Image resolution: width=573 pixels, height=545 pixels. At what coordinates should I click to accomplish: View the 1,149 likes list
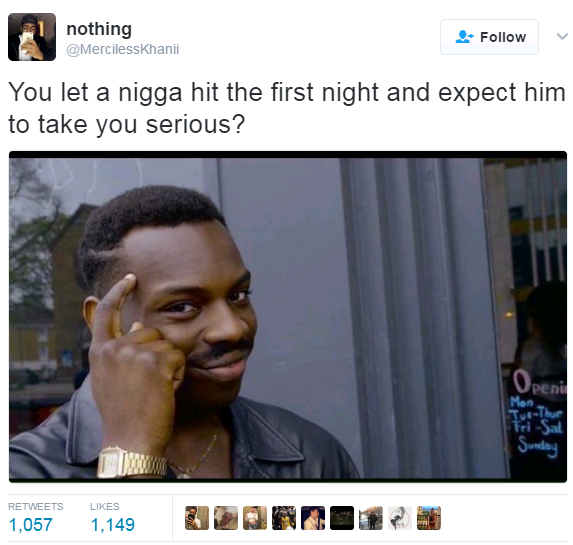(113, 525)
